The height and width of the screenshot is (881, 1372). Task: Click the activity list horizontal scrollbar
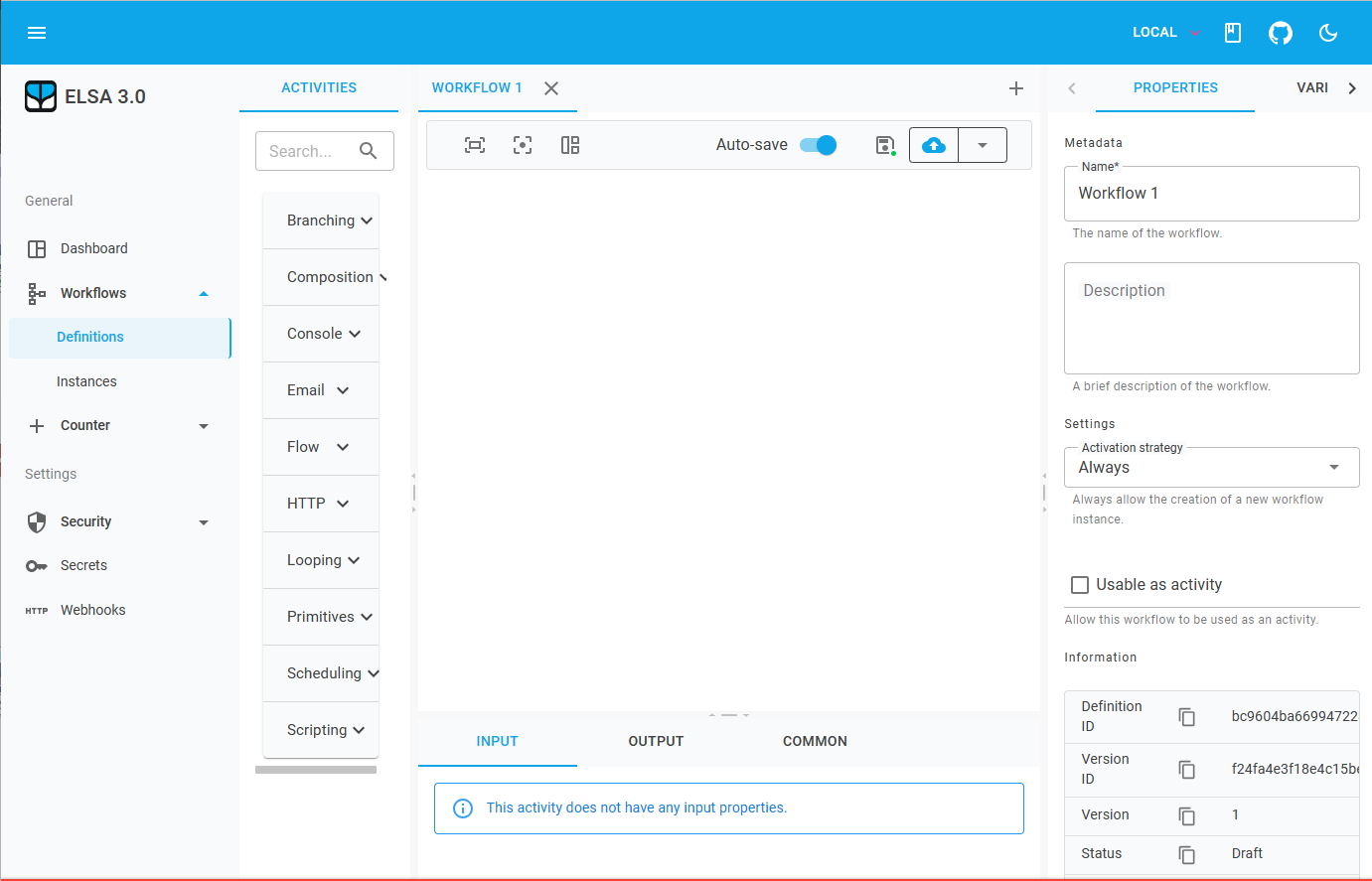(x=316, y=770)
